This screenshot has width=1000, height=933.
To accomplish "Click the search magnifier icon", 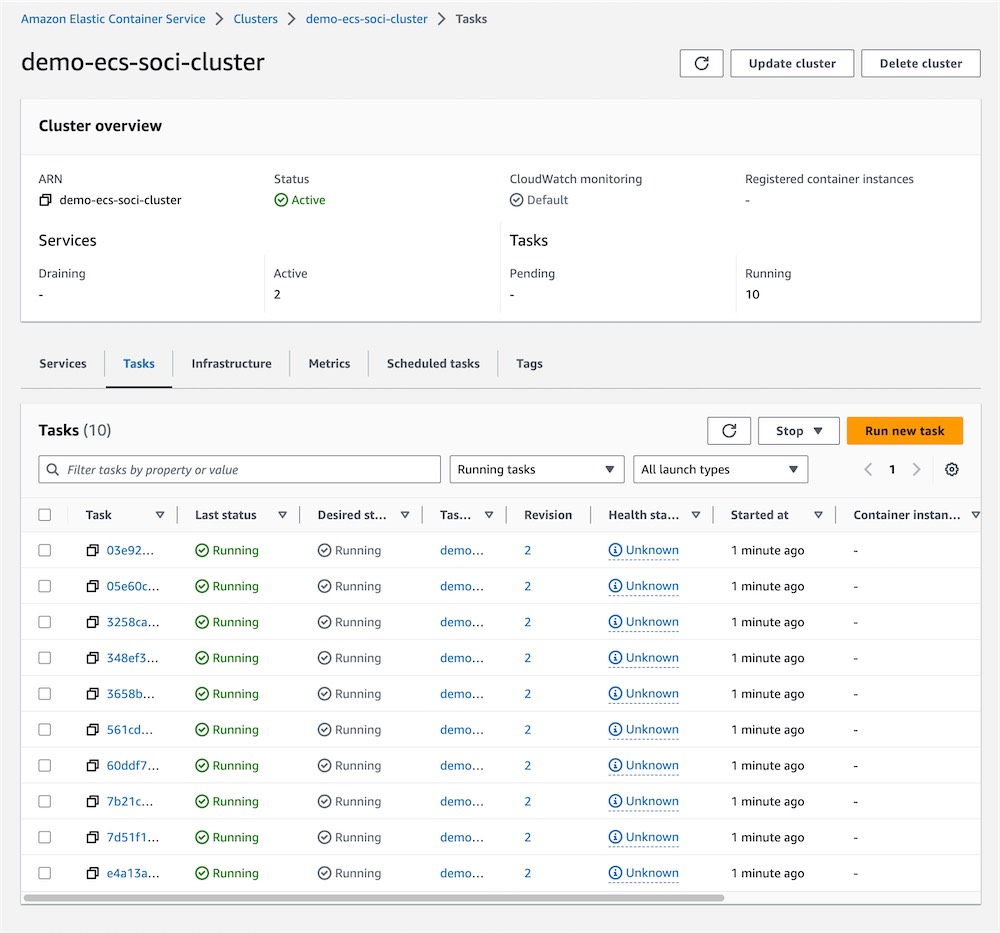I will point(53,469).
